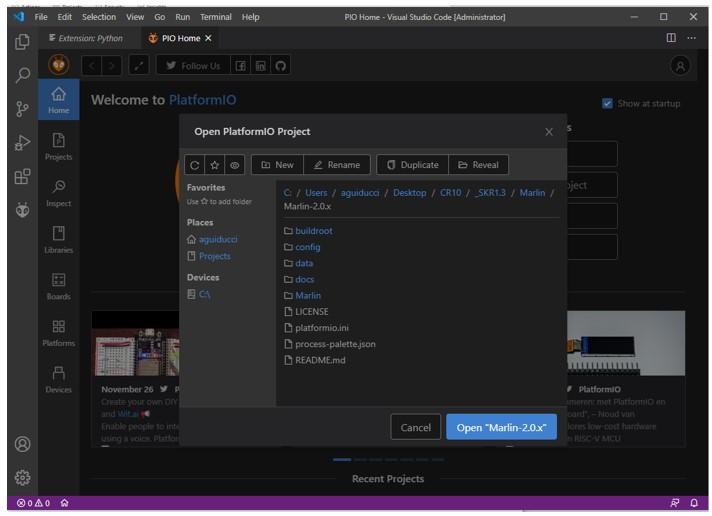Click the expand fullscreen icon in PIO toolbar

(x=139, y=66)
